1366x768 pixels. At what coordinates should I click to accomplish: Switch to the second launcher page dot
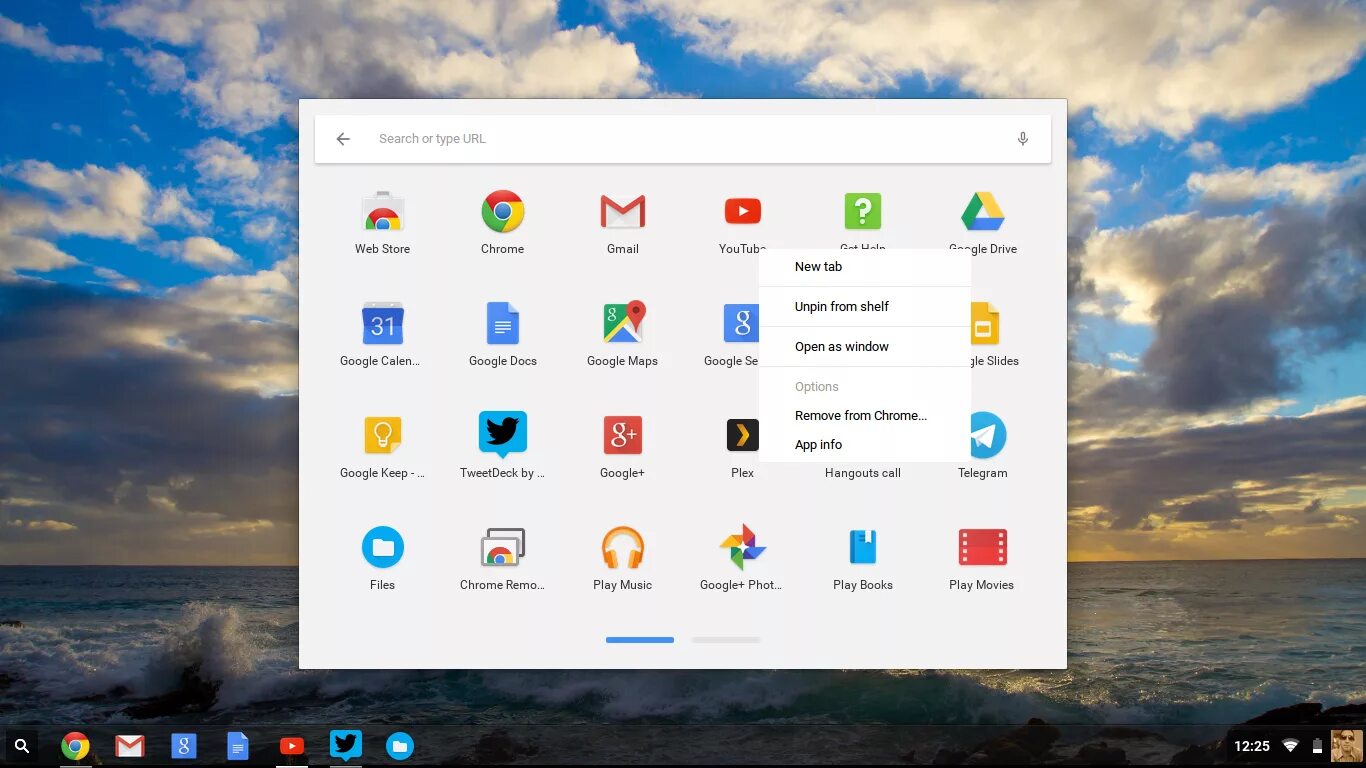point(726,640)
